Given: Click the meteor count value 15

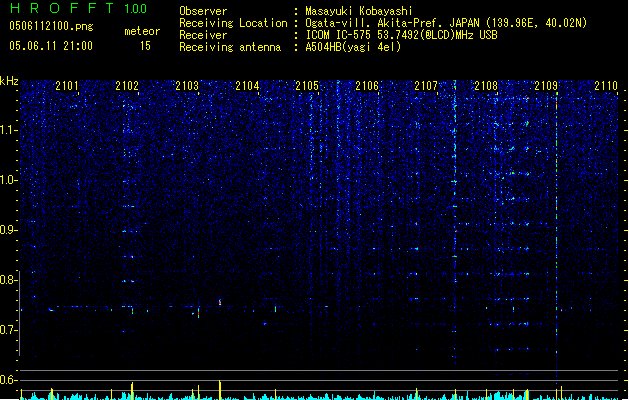Looking at the screenshot, I should click(145, 46).
